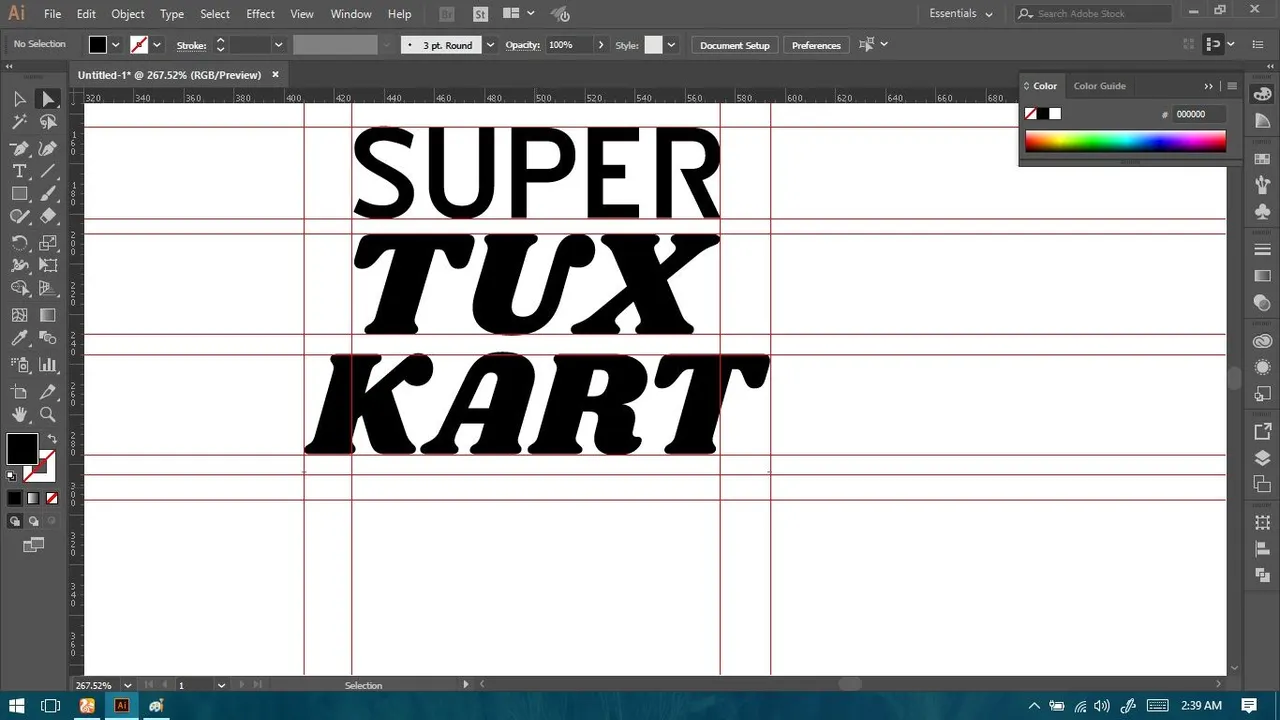1280x720 pixels.
Task: Select the Zoom tool
Action: 48,415
